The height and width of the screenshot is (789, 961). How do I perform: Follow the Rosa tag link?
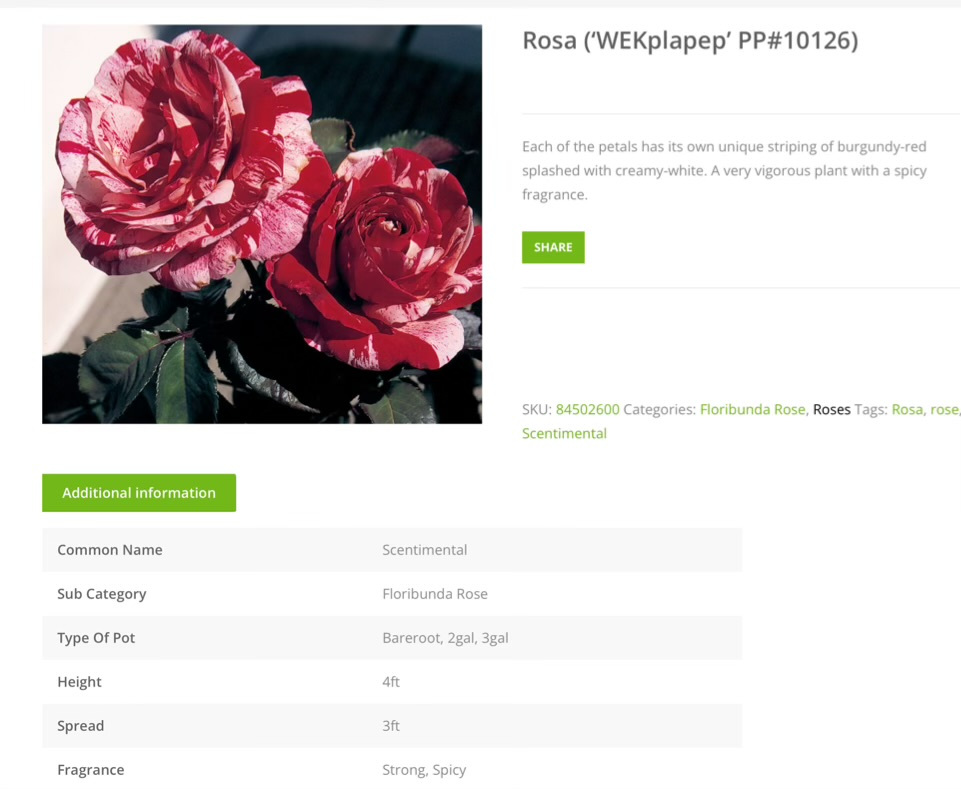[x=907, y=410]
